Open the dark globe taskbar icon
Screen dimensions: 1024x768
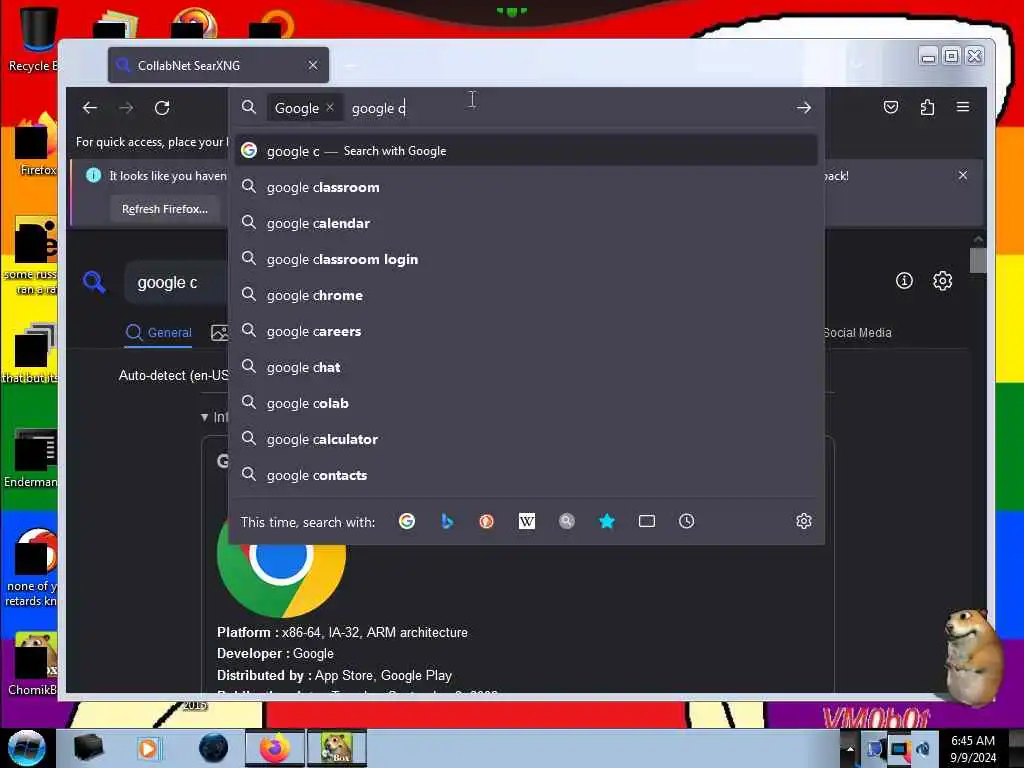(x=213, y=748)
